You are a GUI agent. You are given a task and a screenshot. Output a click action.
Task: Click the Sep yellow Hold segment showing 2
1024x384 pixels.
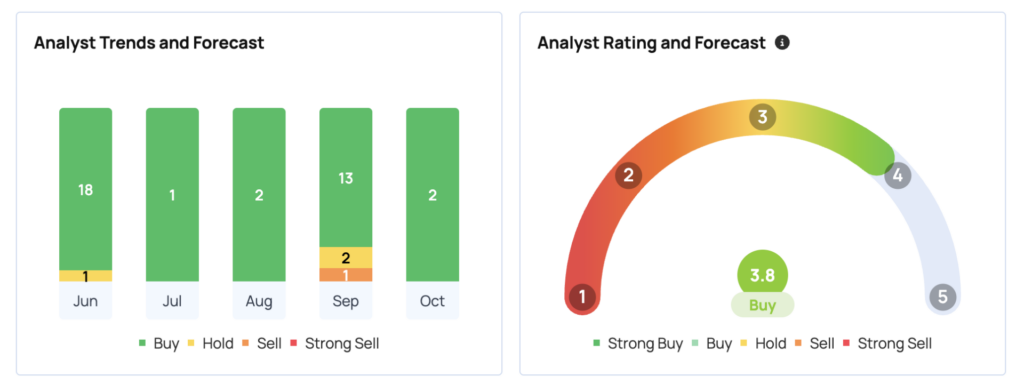345,257
